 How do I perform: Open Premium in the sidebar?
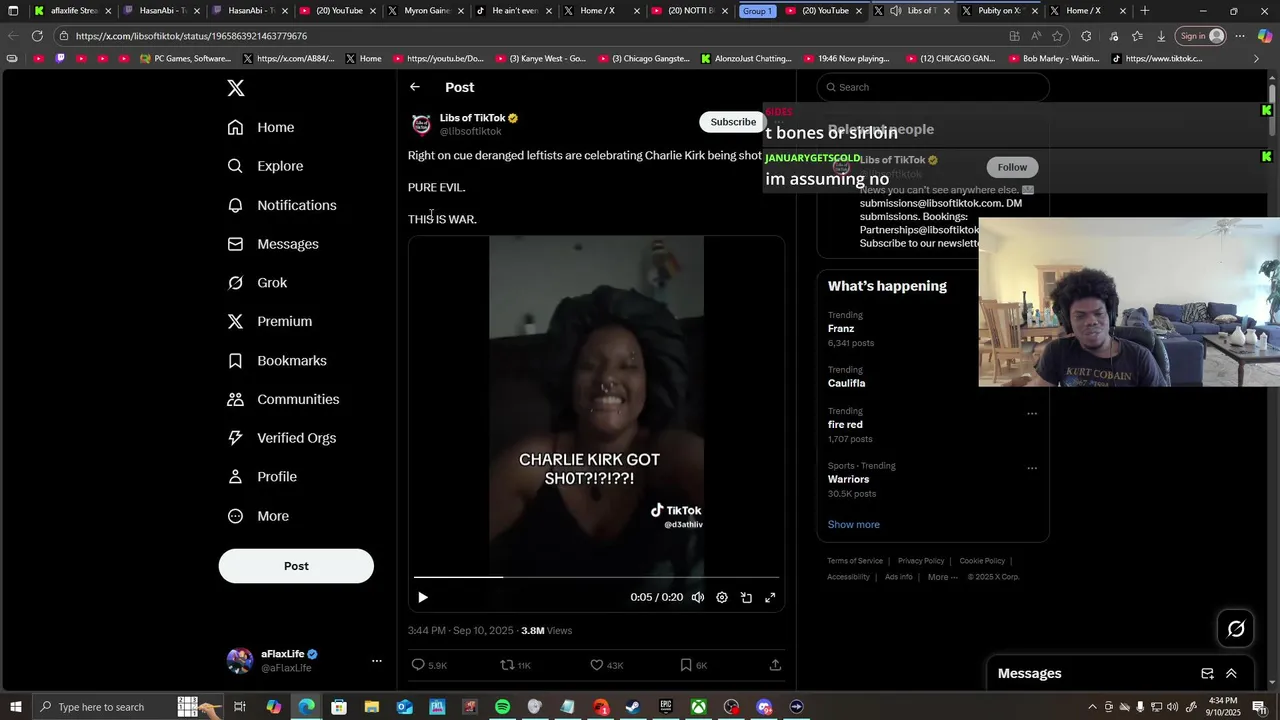(x=270, y=321)
